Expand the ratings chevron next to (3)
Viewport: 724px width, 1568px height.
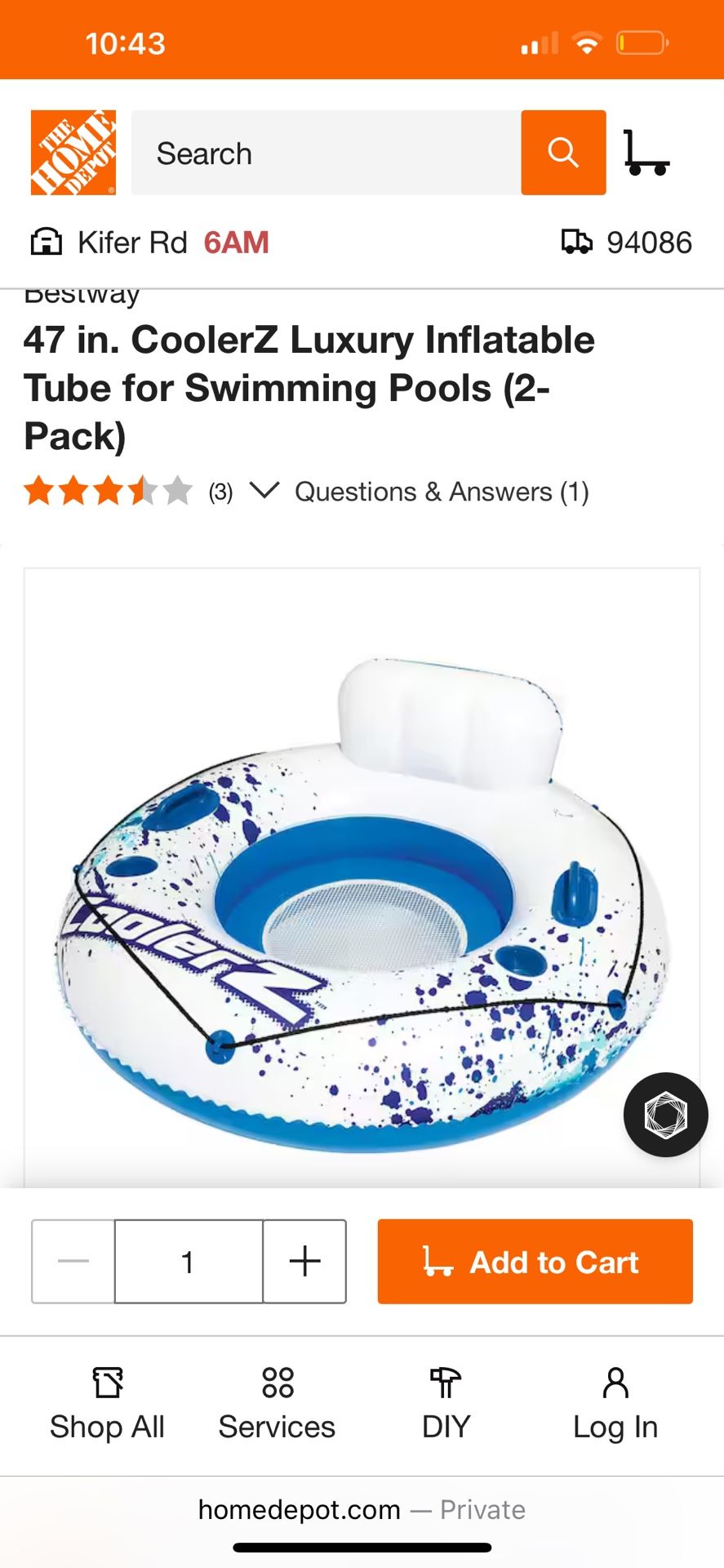[264, 491]
